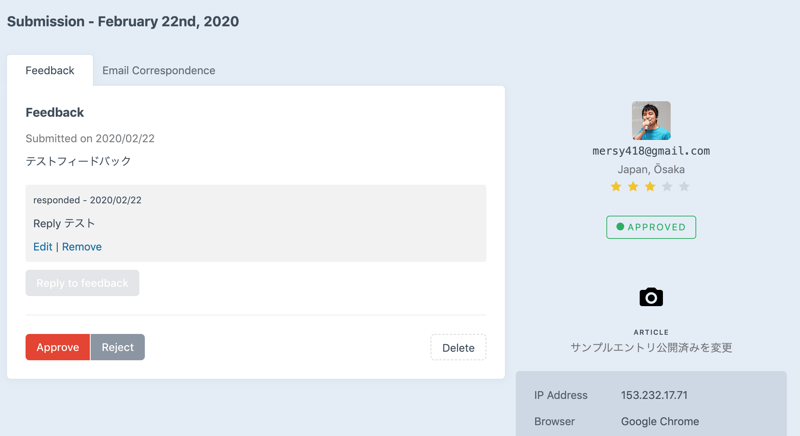Open the Email Correspondence tab

click(158, 71)
